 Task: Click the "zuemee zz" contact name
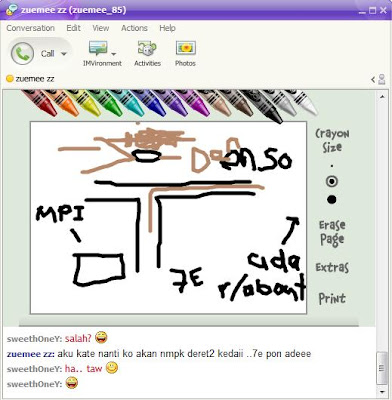point(35,79)
